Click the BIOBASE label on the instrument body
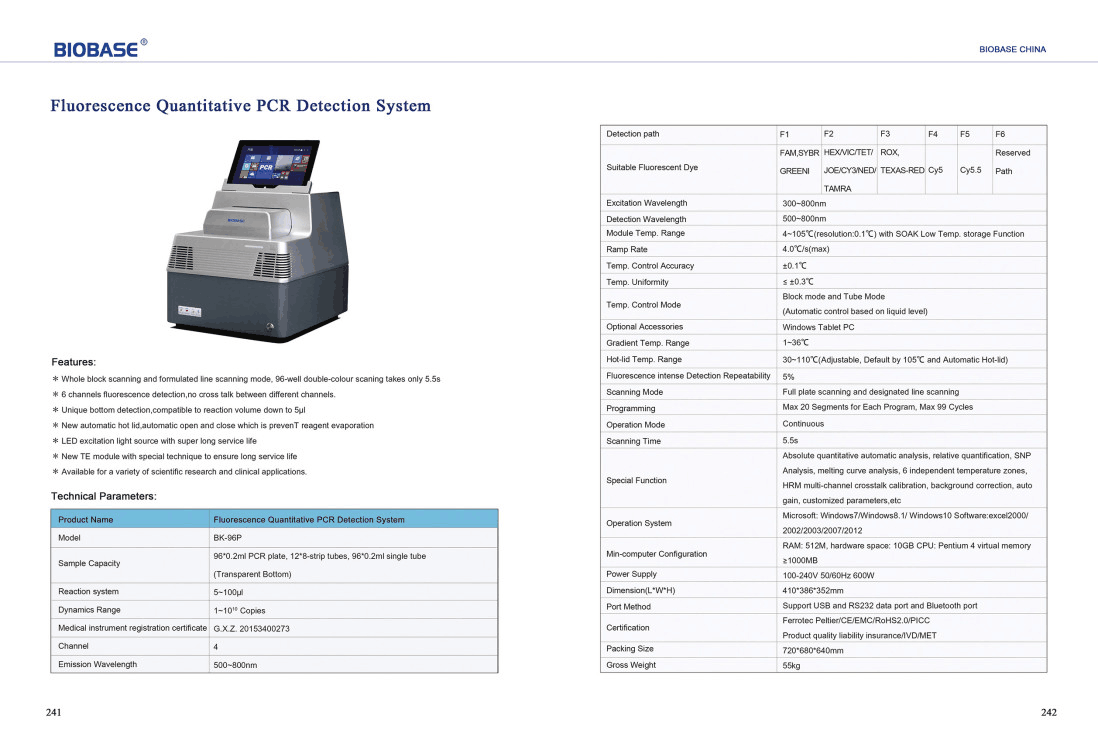This screenshot has width=1098, height=750. click(x=238, y=219)
